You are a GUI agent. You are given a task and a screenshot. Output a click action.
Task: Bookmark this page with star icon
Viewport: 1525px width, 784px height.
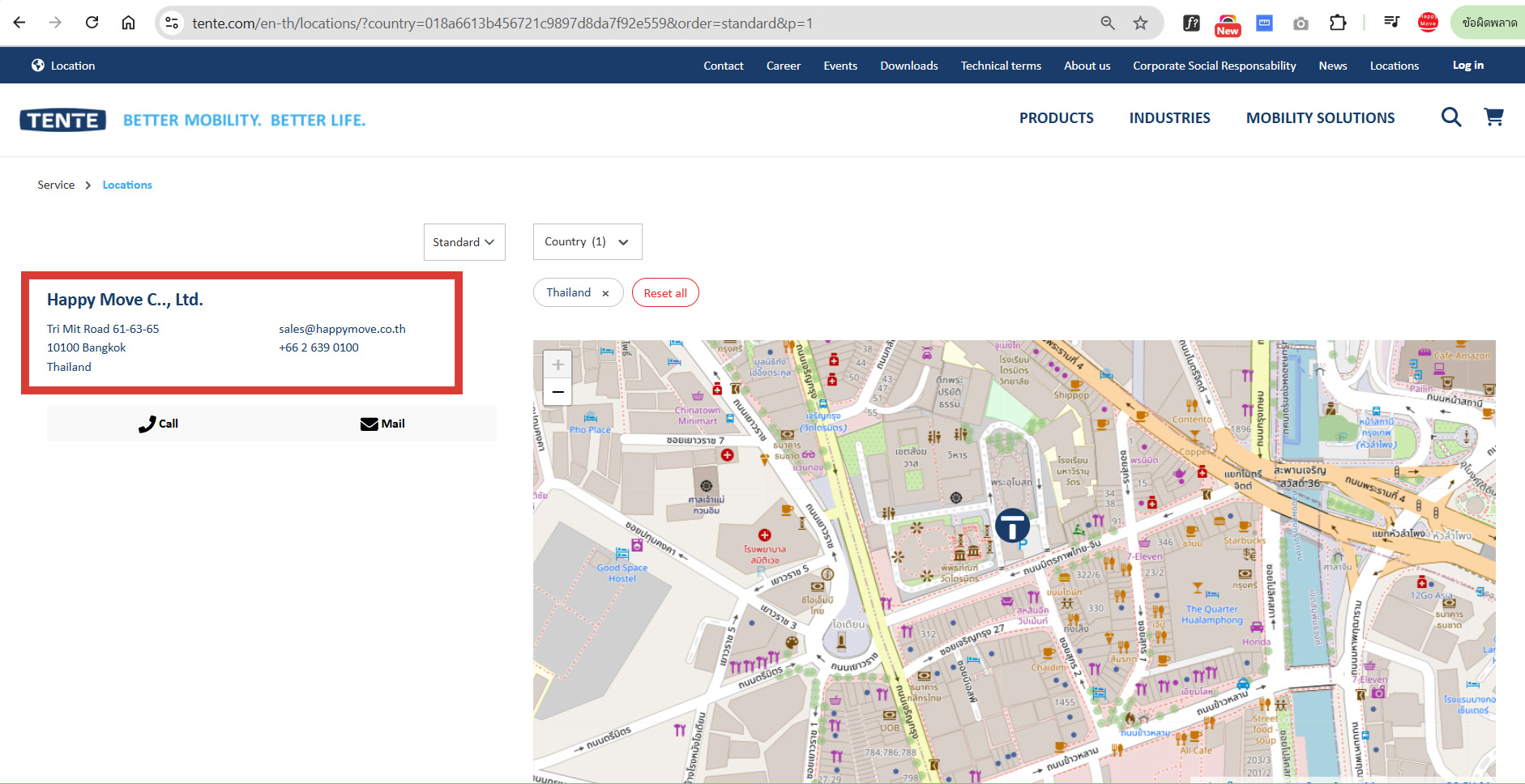pos(1140,23)
